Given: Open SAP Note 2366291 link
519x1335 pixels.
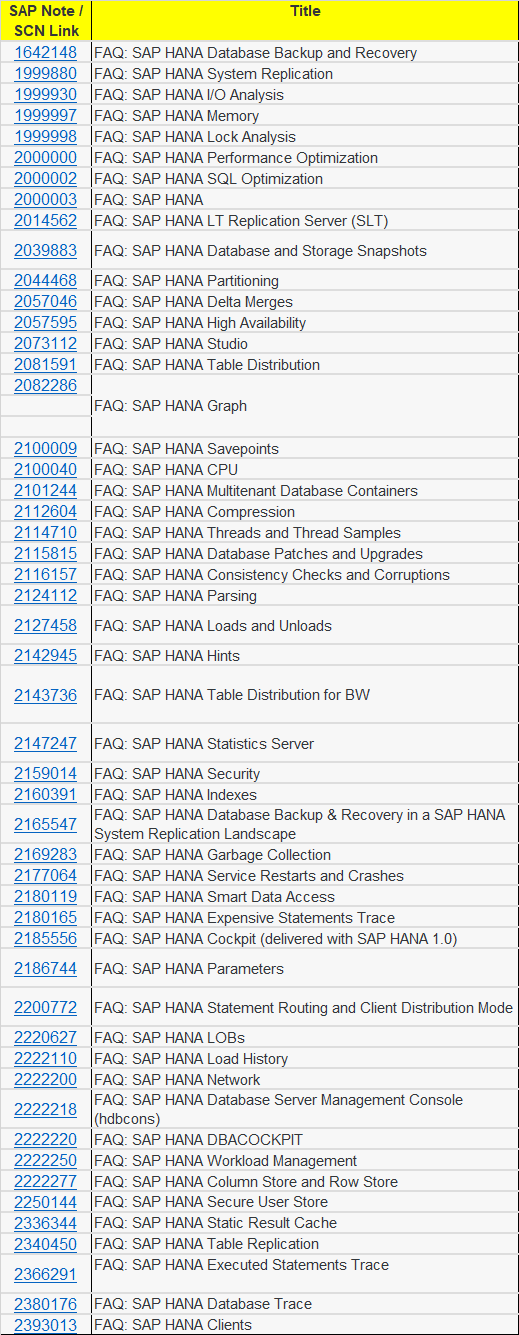Looking at the screenshot, I should pos(45,1275).
